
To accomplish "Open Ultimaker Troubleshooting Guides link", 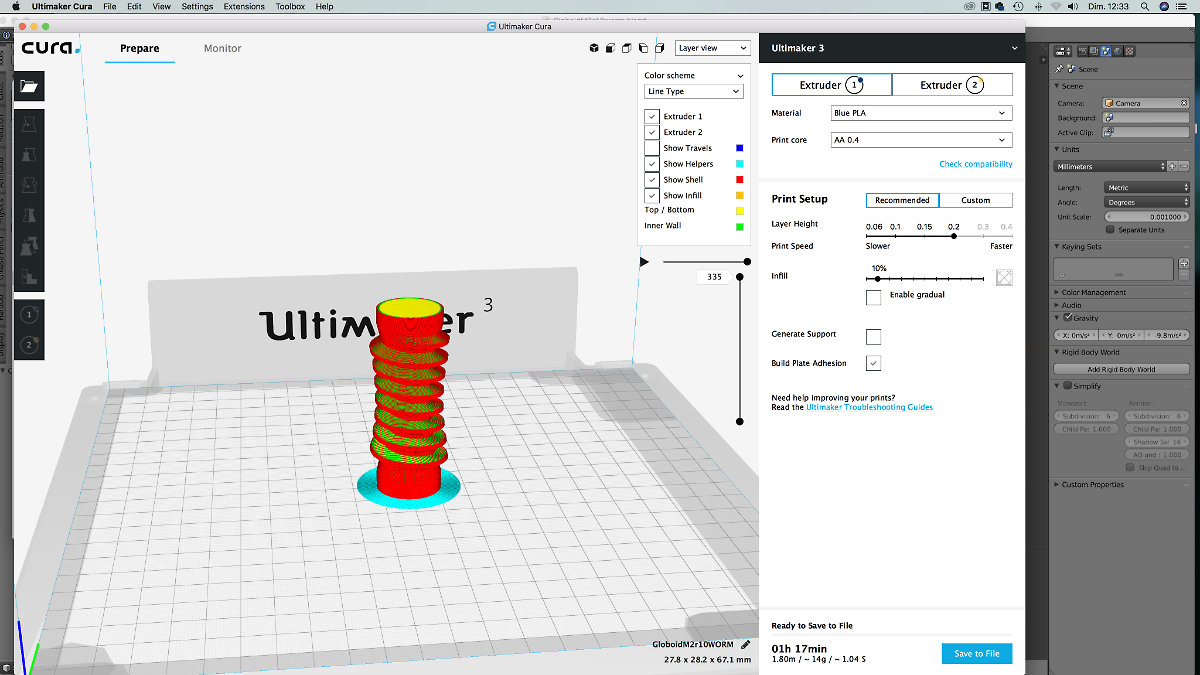I will coord(869,407).
